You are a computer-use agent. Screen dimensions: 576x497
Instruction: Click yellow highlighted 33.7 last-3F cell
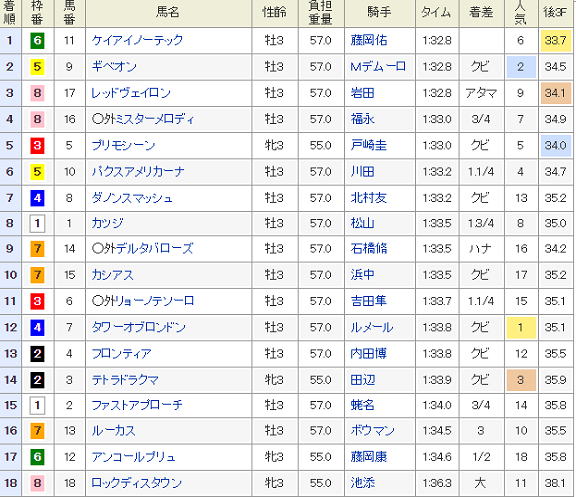point(555,40)
